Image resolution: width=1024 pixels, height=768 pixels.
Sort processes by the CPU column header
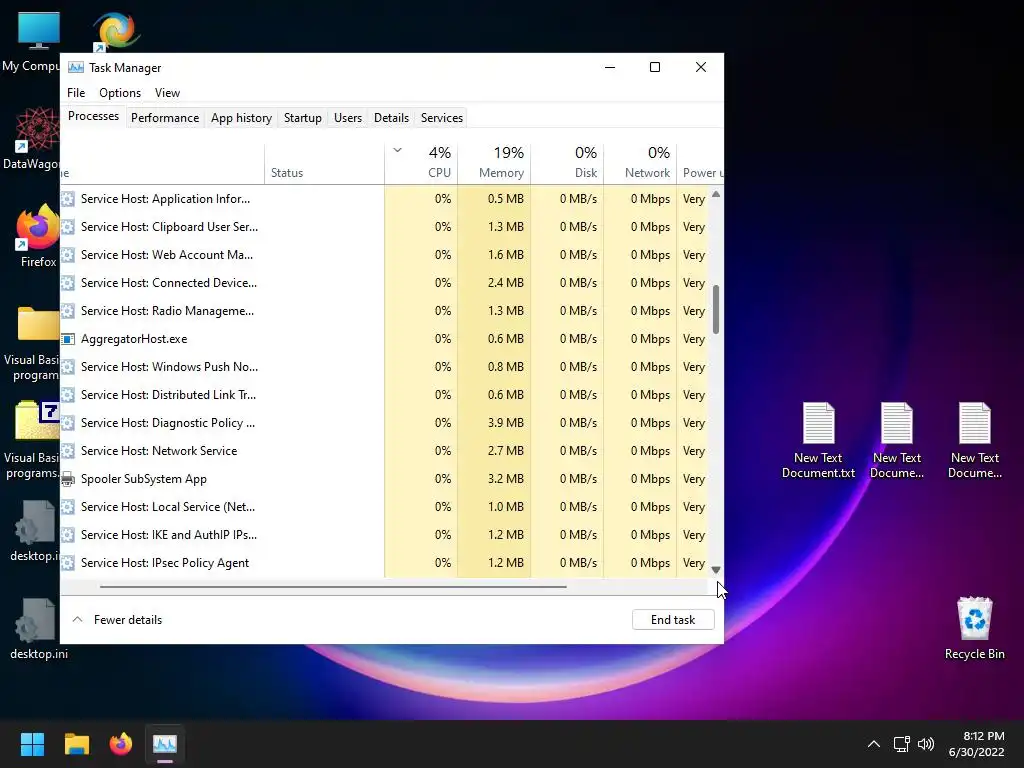pyautogui.click(x=421, y=163)
